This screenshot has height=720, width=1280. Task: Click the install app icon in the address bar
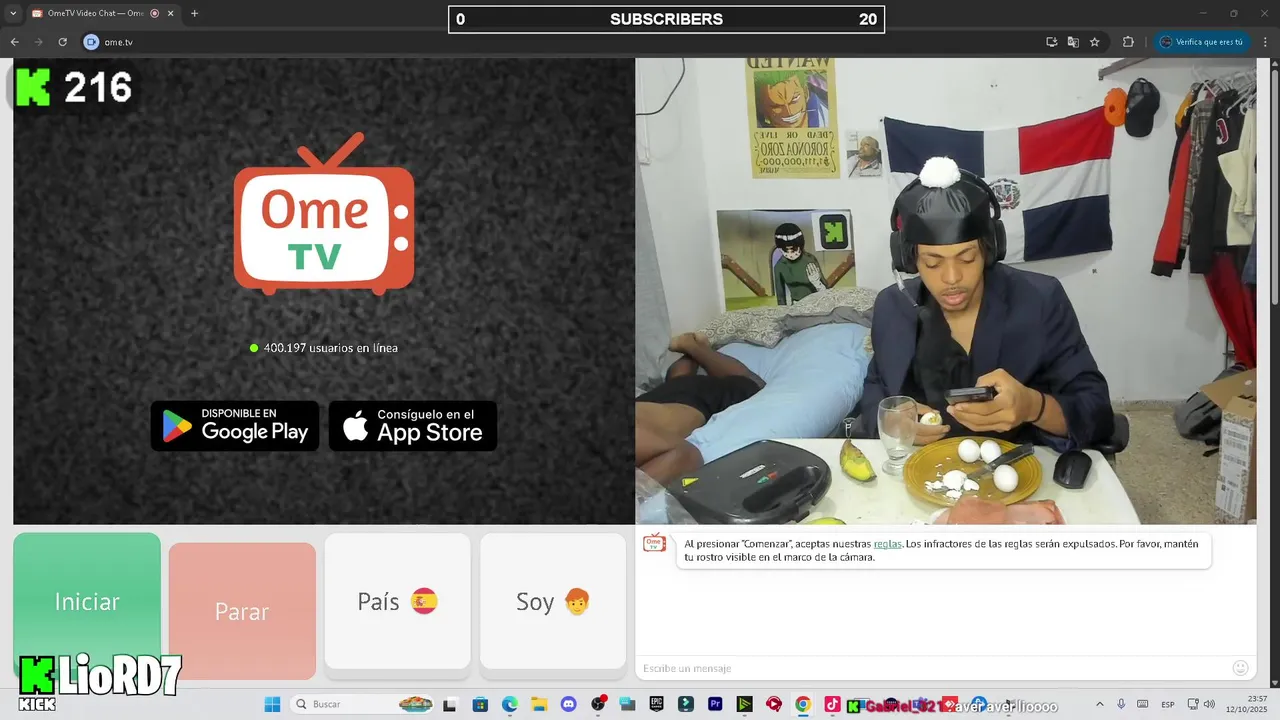click(x=1051, y=42)
